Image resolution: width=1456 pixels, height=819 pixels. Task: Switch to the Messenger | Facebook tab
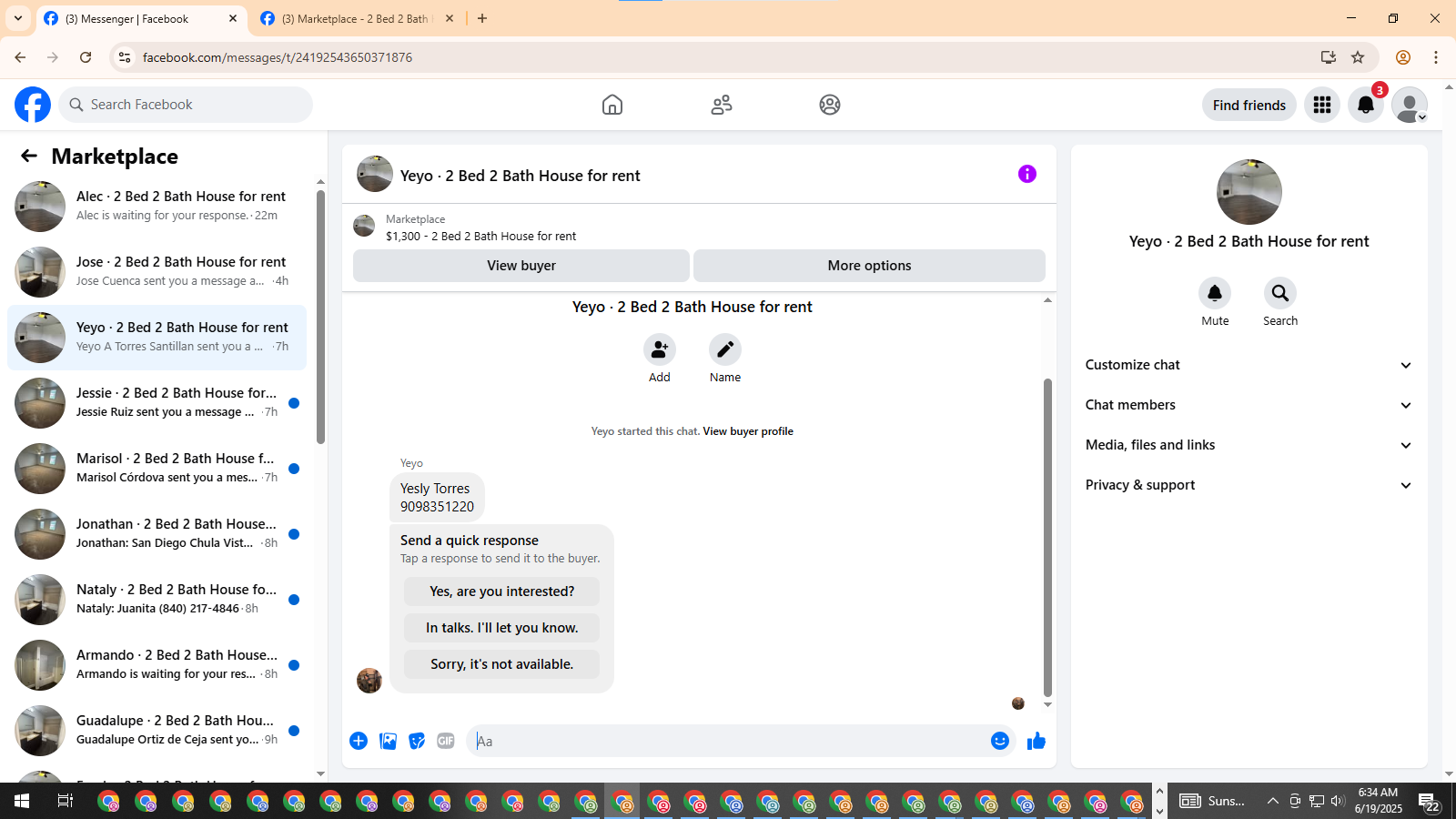point(141,18)
